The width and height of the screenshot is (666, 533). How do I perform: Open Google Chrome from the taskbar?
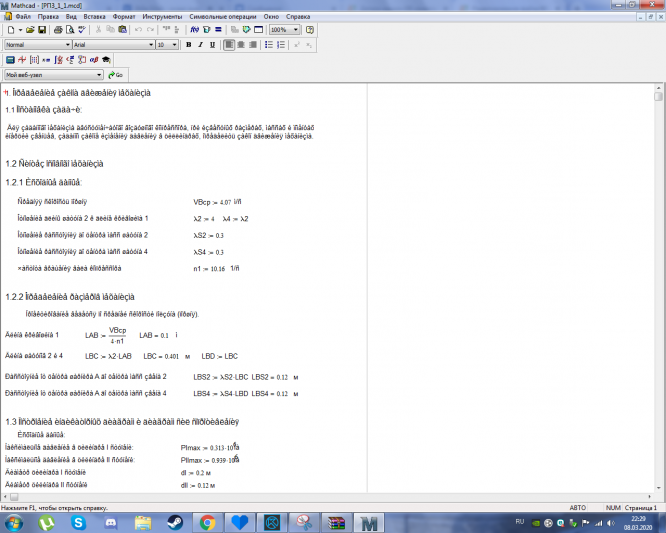208,523
